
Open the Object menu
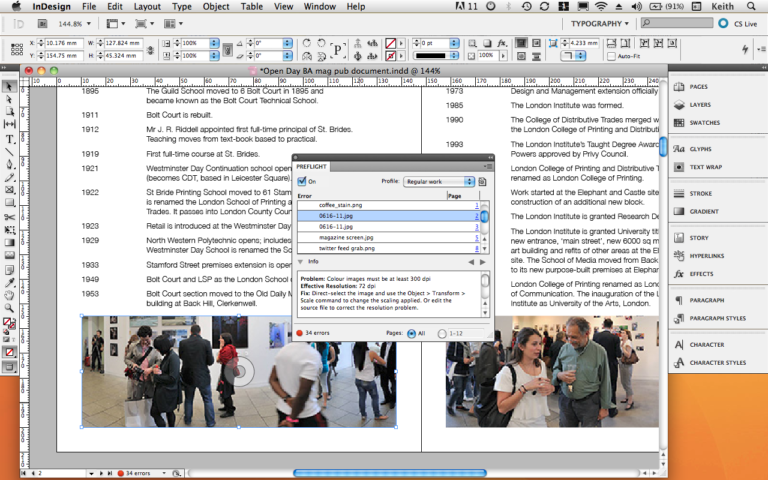tap(216, 7)
